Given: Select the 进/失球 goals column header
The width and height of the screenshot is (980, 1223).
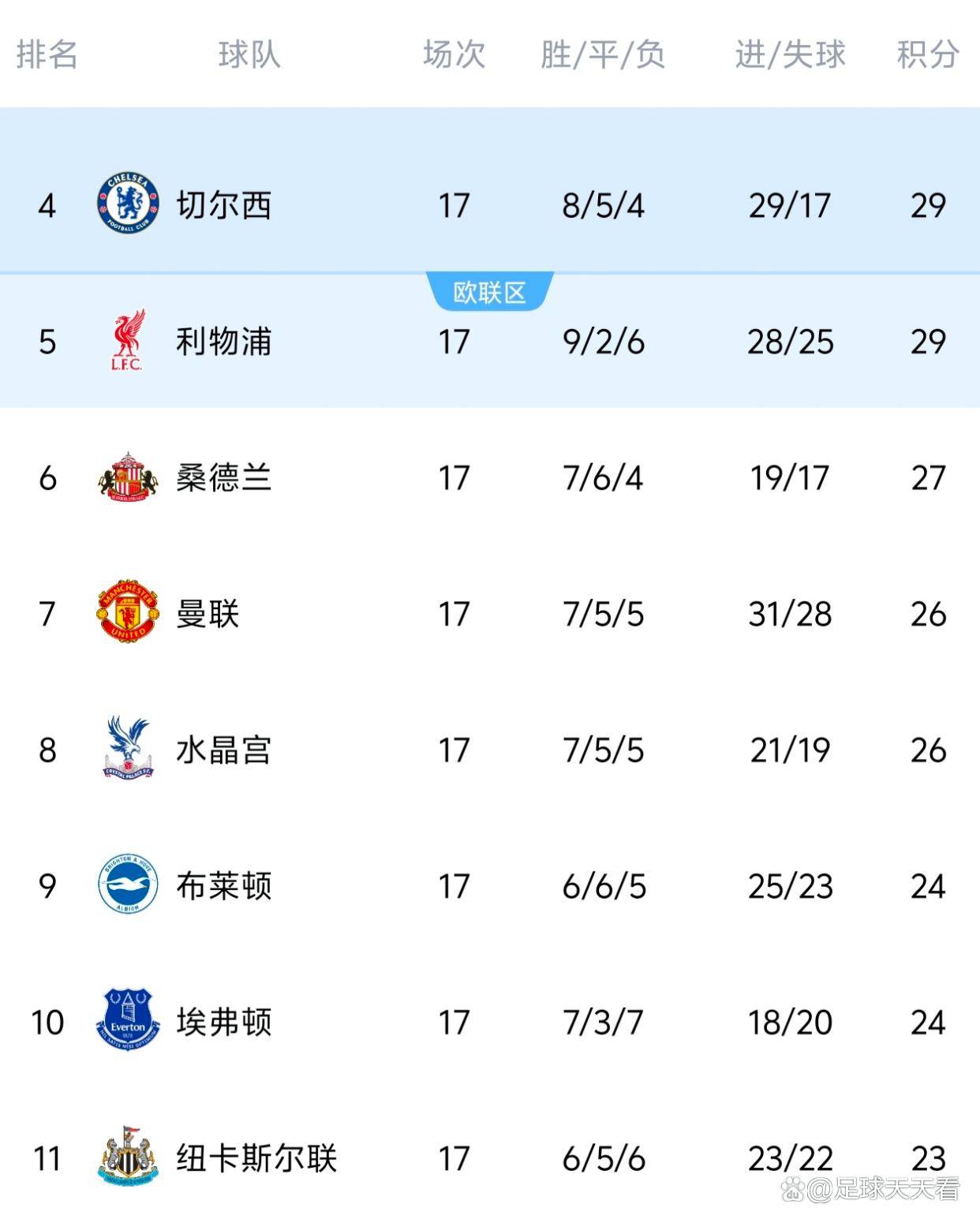Looking at the screenshot, I should (790, 54).
